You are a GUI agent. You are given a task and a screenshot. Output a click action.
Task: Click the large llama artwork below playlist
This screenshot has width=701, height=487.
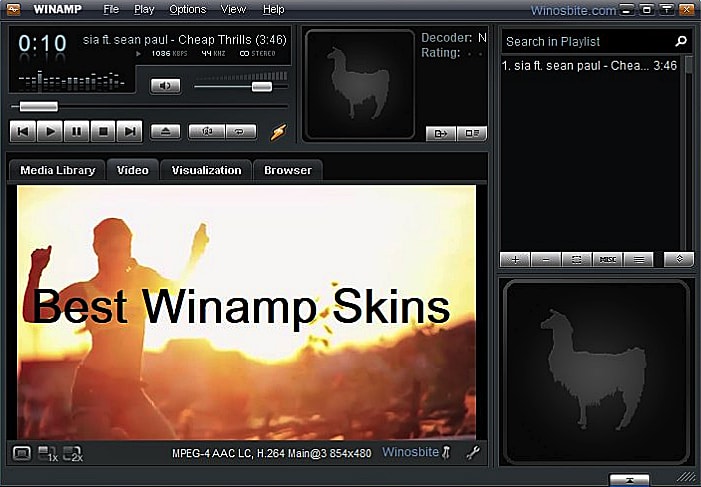point(596,371)
